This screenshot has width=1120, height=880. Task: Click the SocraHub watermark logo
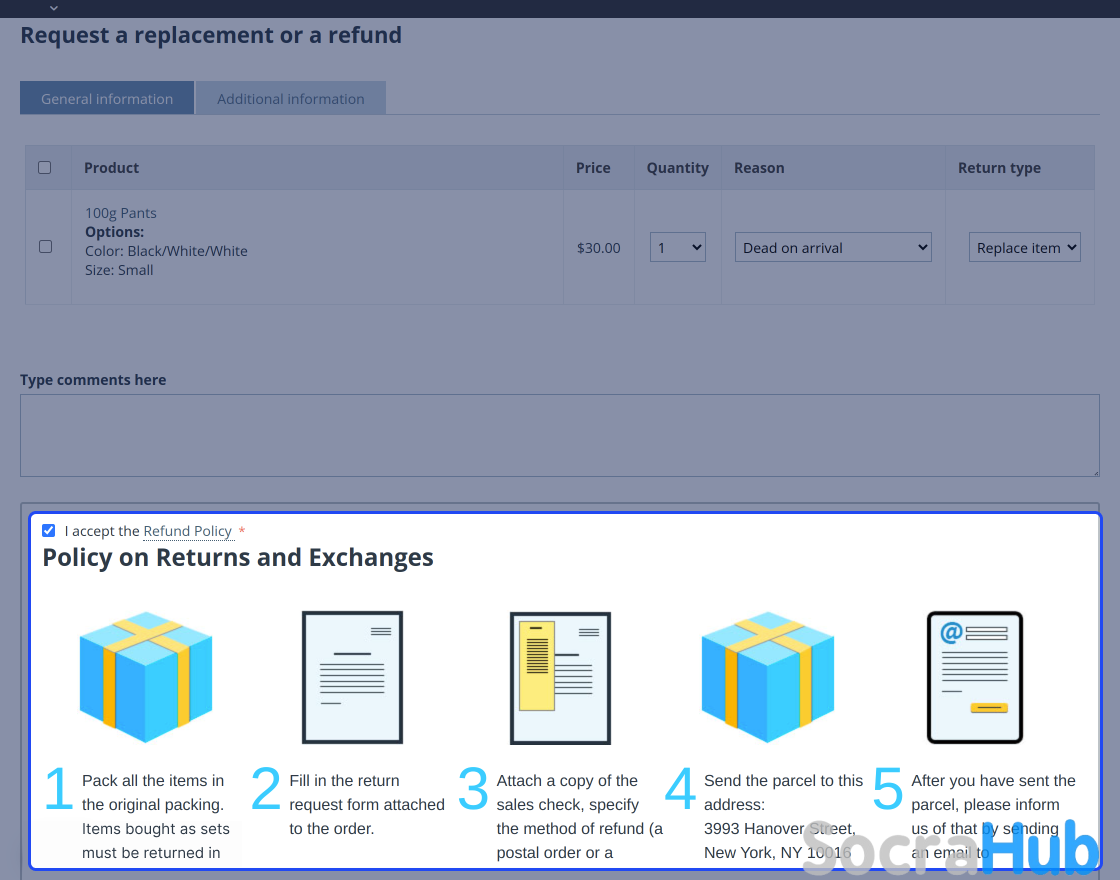(950, 848)
